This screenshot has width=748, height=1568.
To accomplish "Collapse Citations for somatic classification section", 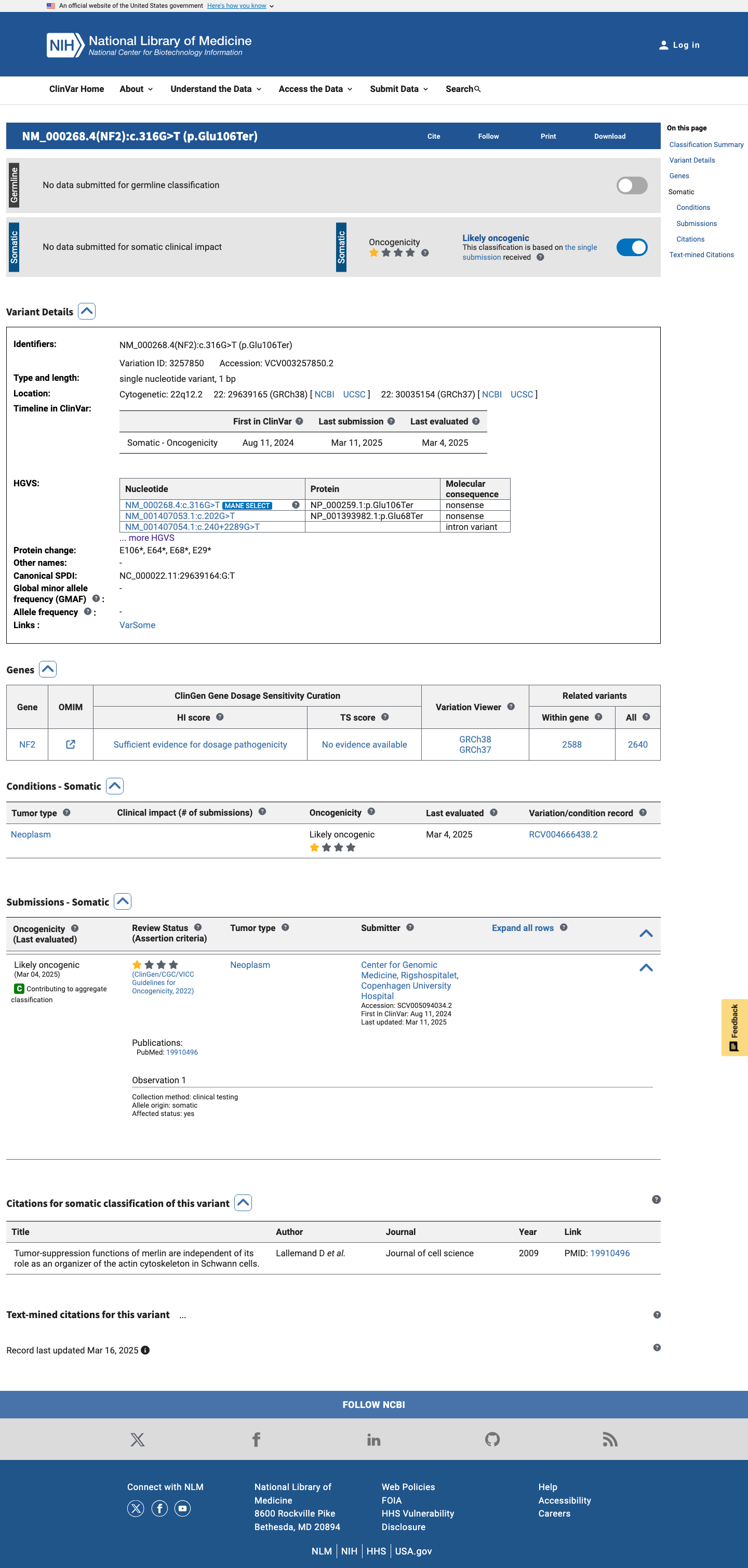I will click(x=244, y=1203).
